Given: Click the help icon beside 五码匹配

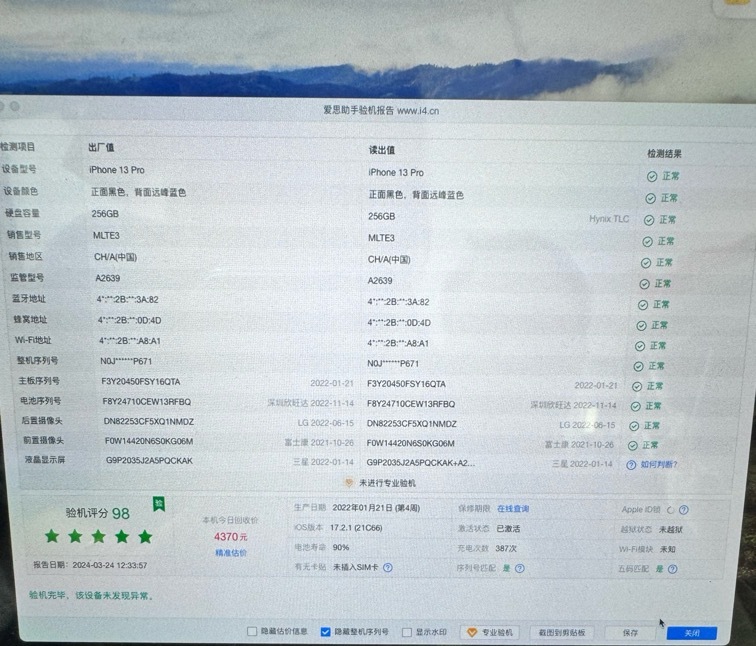Looking at the screenshot, I should (x=673, y=569).
